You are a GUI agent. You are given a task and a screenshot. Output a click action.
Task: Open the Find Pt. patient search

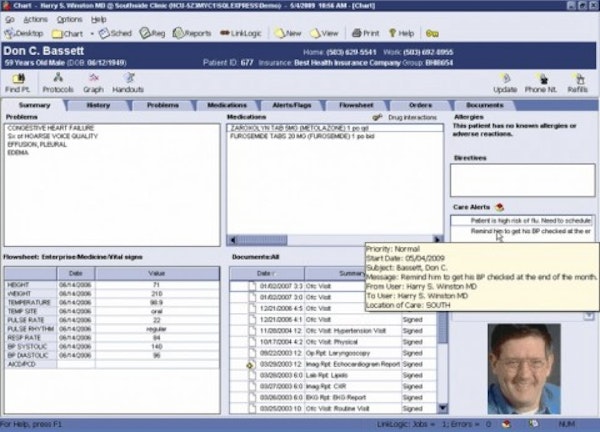17,83
